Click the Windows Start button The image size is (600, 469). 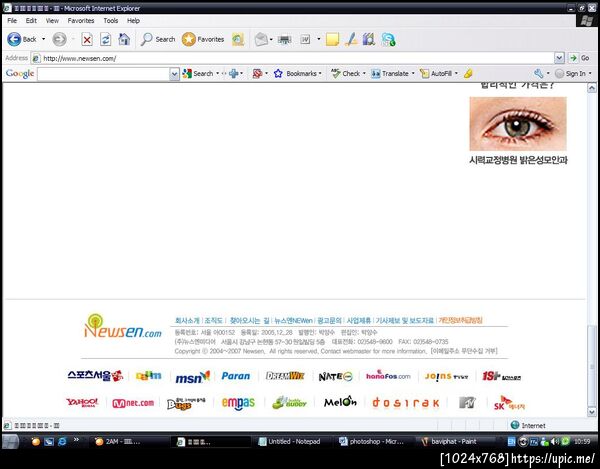pos(10,442)
